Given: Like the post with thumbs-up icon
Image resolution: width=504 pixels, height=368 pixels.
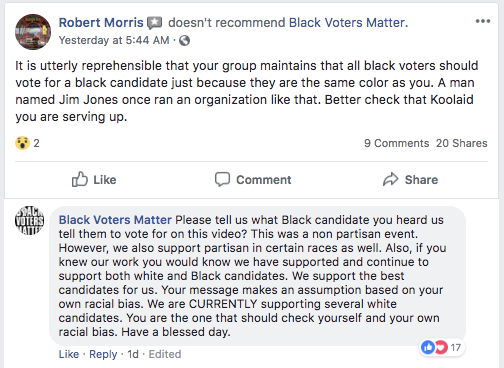Looking at the screenshot, I should coord(94,180).
